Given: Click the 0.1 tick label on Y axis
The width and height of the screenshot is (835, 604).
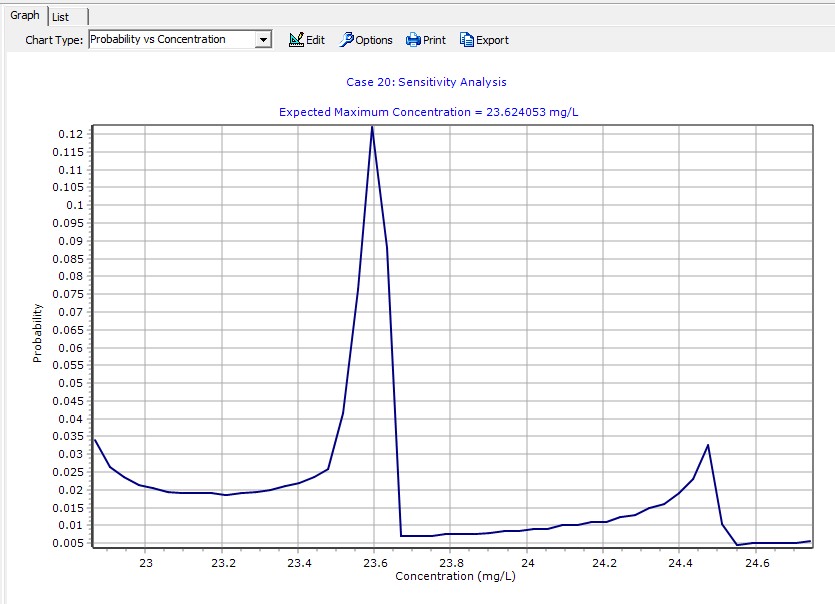Looking at the screenshot, I should tap(74, 205).
